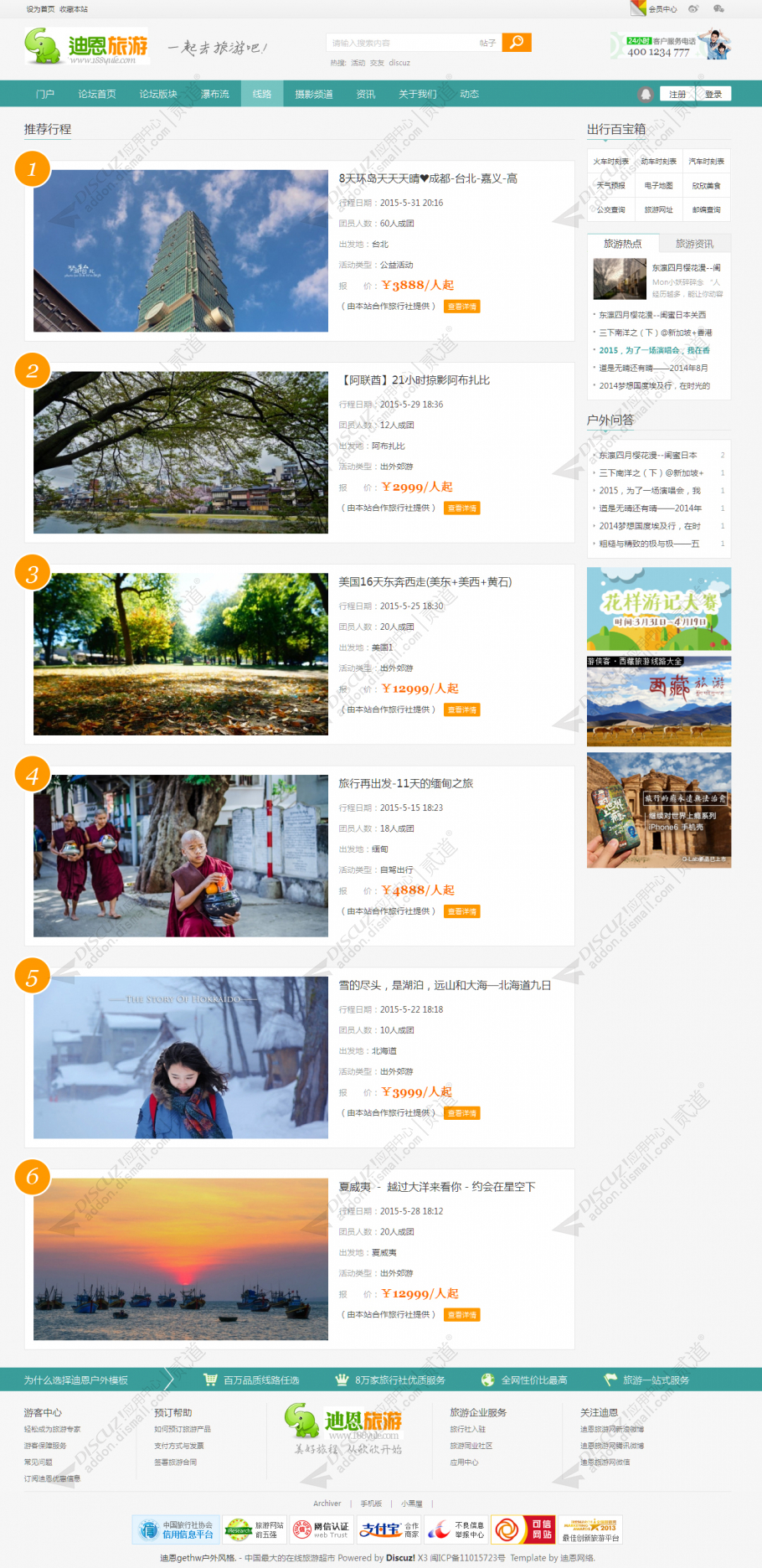Select 摄影频道 in the navigation bar

click(314, 94)
